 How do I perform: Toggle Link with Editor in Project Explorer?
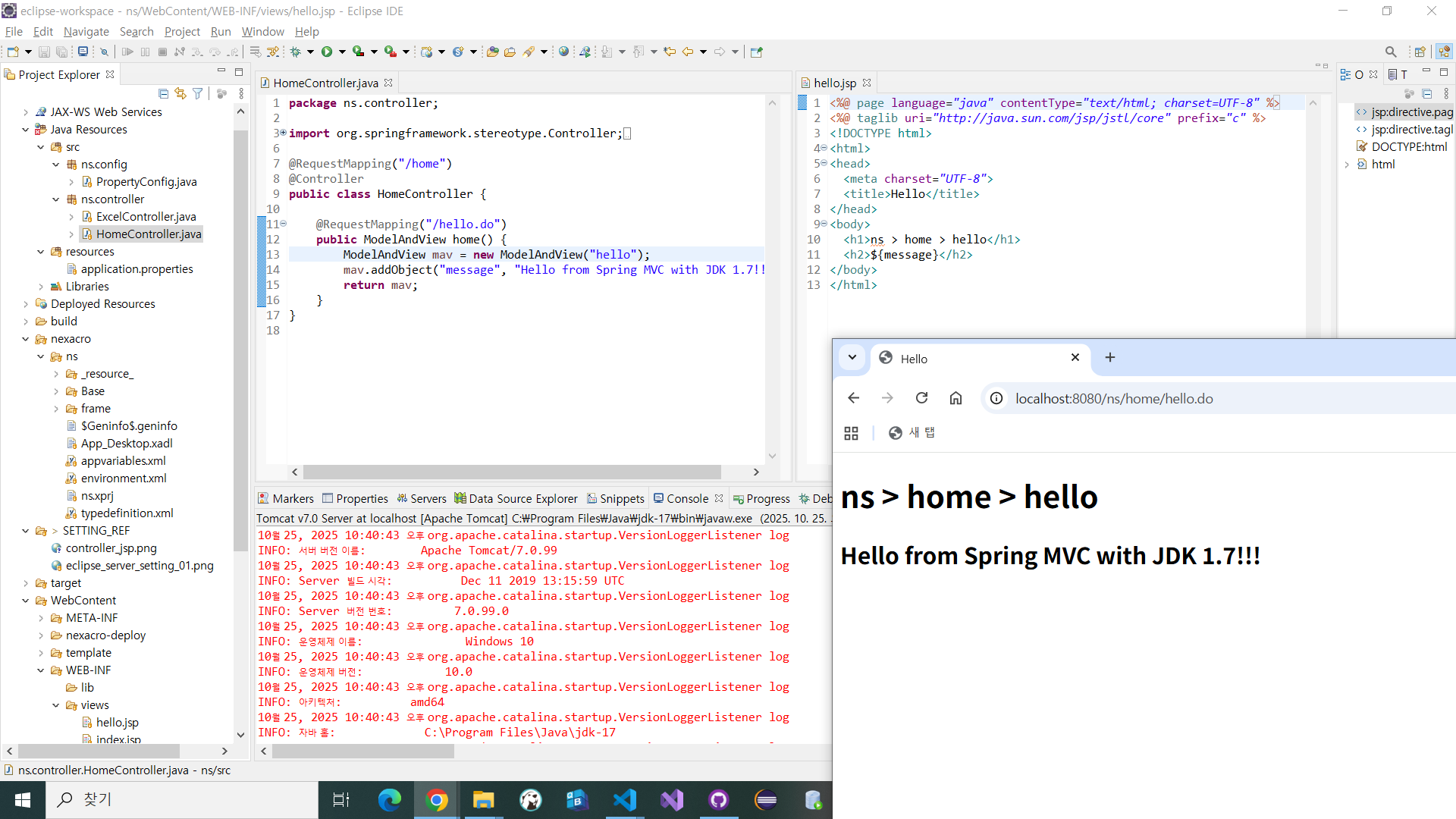tap(180, 93)
